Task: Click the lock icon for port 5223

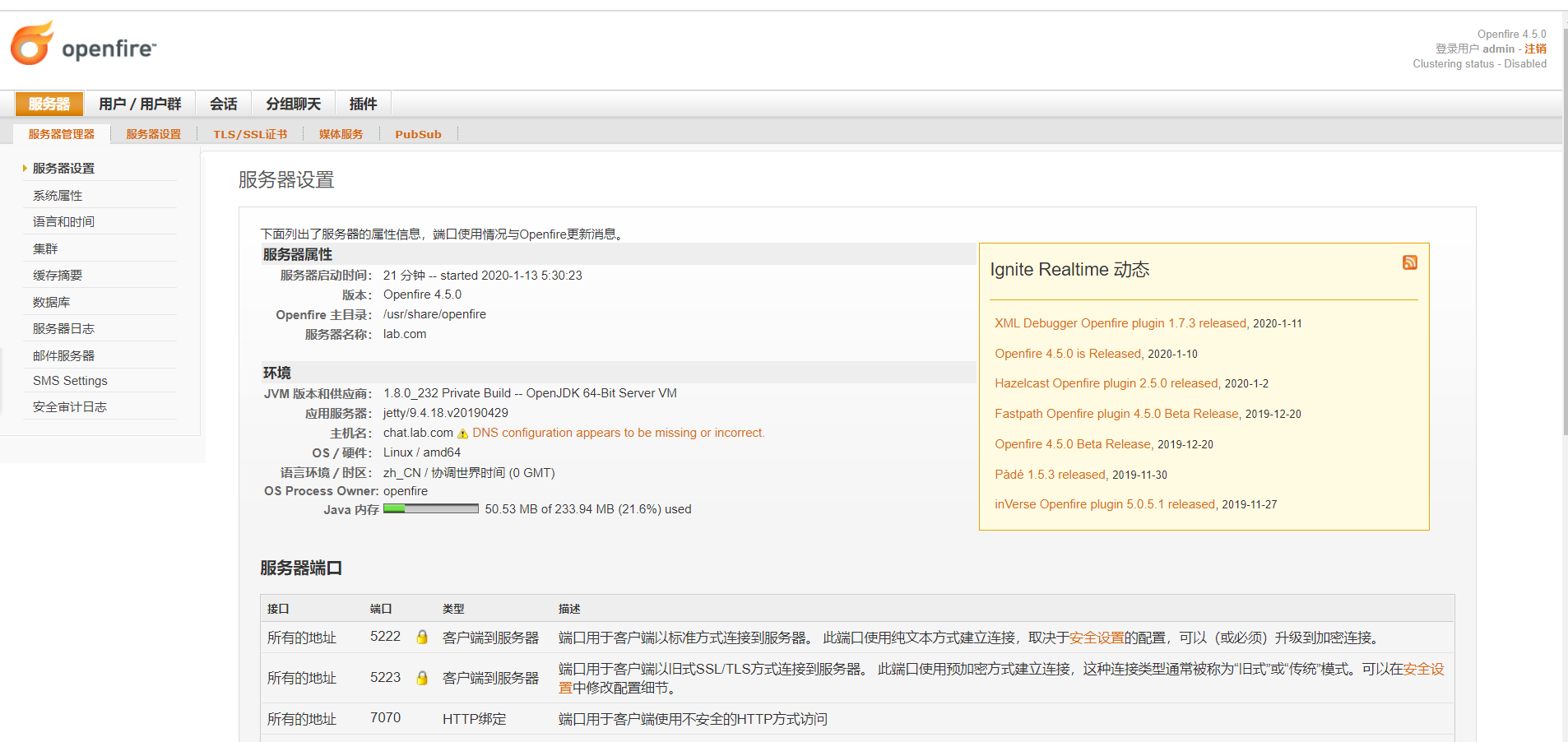Action: coord(422,678)
